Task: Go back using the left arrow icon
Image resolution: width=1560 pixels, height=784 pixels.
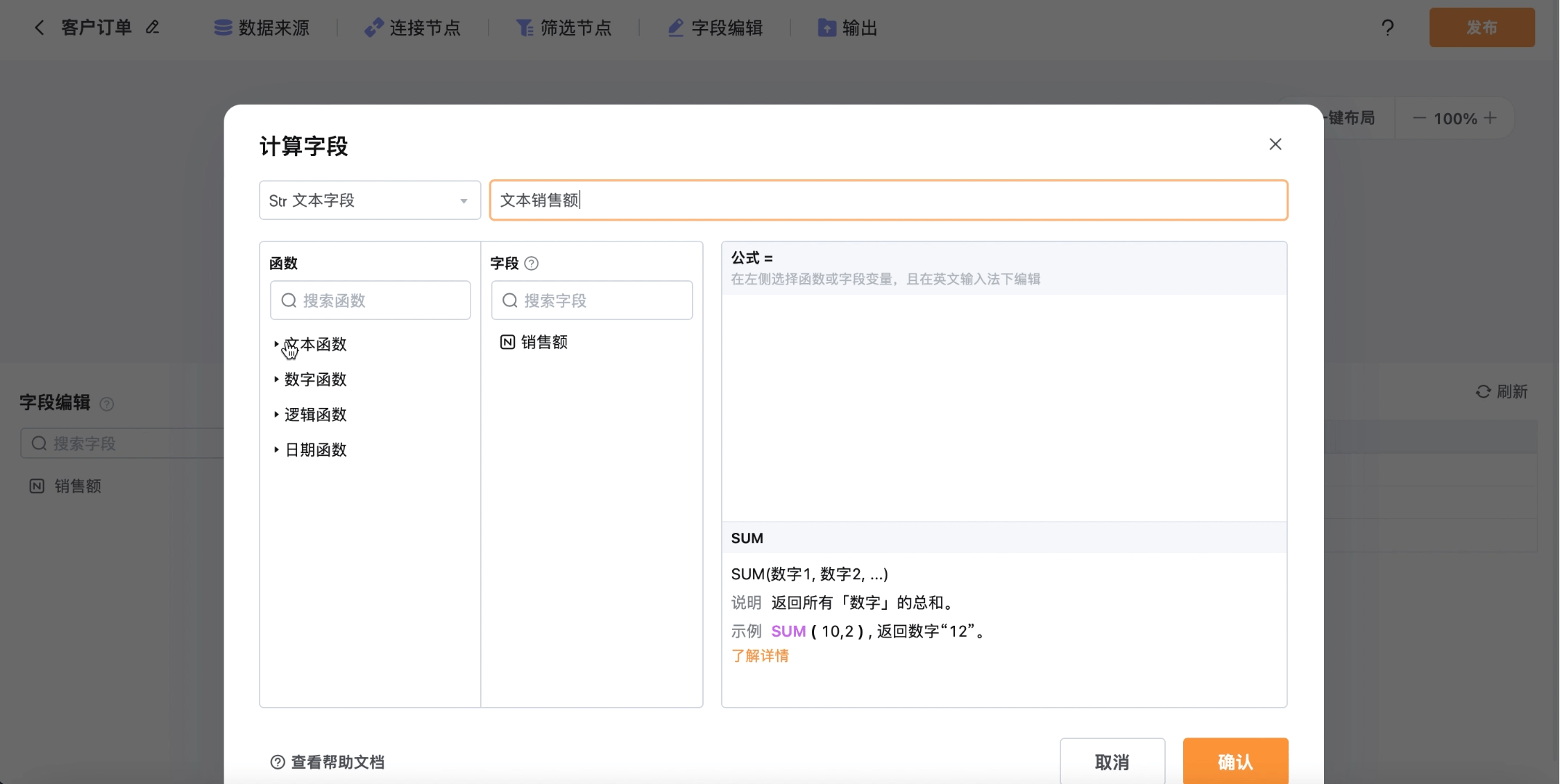Action: [x=39, y=28]
